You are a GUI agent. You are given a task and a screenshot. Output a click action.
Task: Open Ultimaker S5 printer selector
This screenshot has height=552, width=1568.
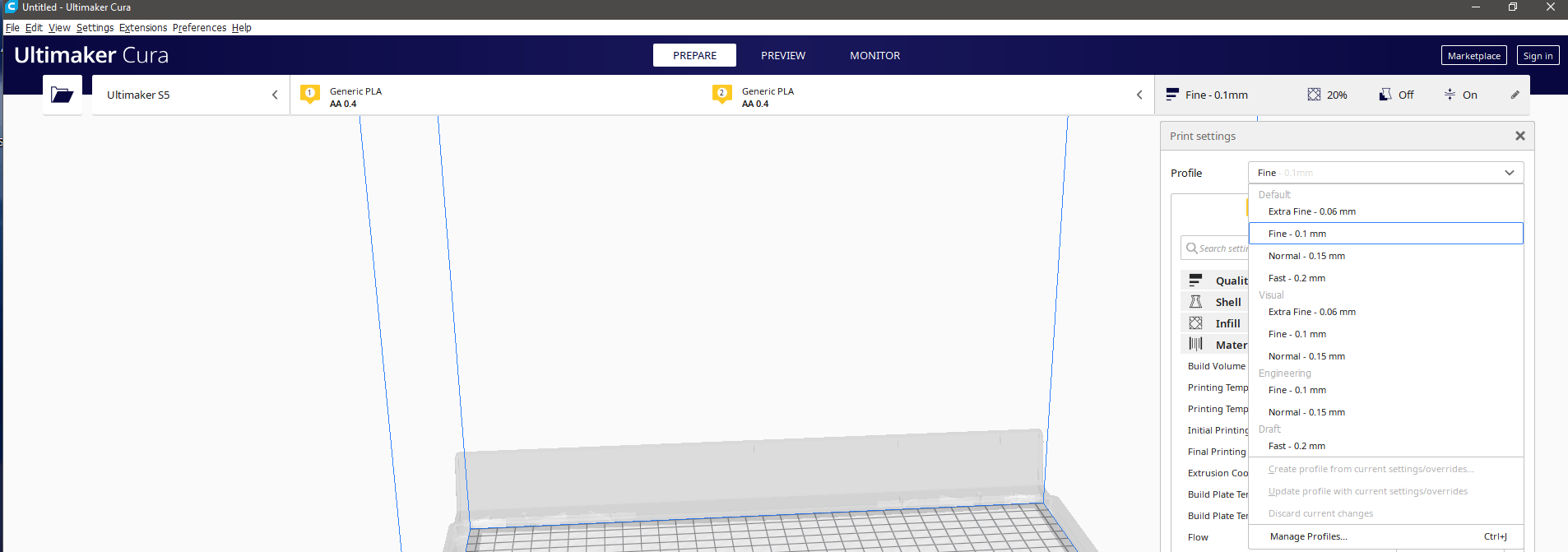coord(191,95)
